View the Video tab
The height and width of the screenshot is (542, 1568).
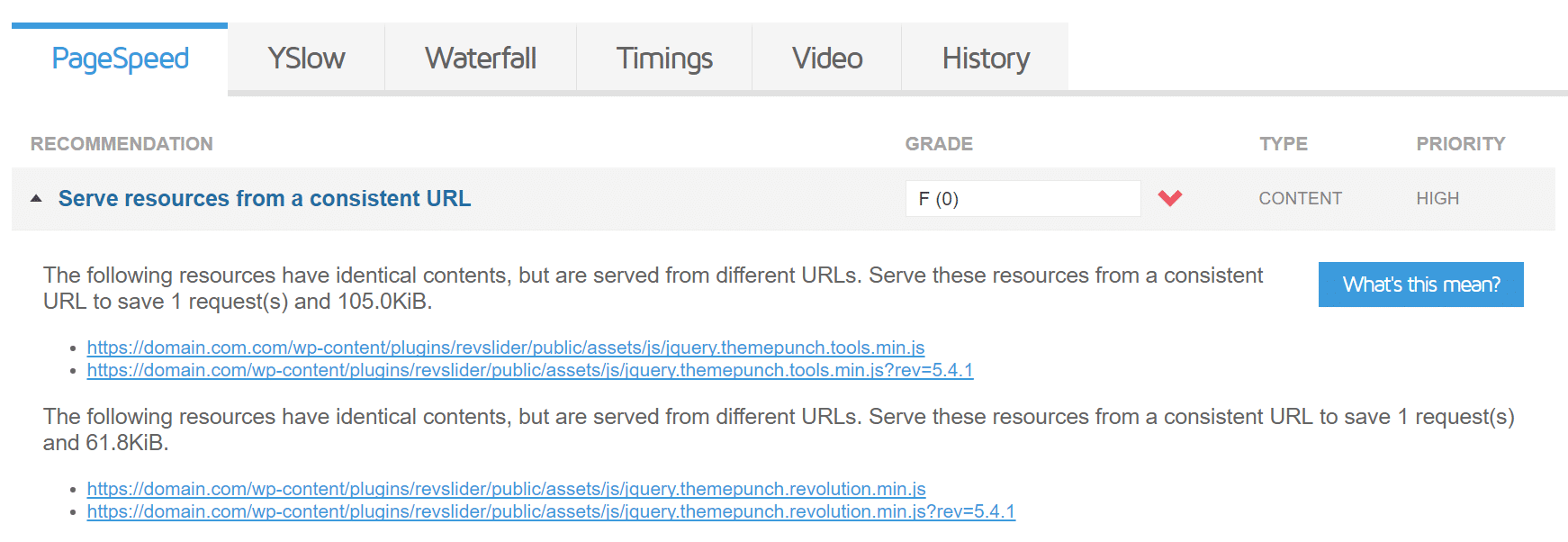pos(826,57)
